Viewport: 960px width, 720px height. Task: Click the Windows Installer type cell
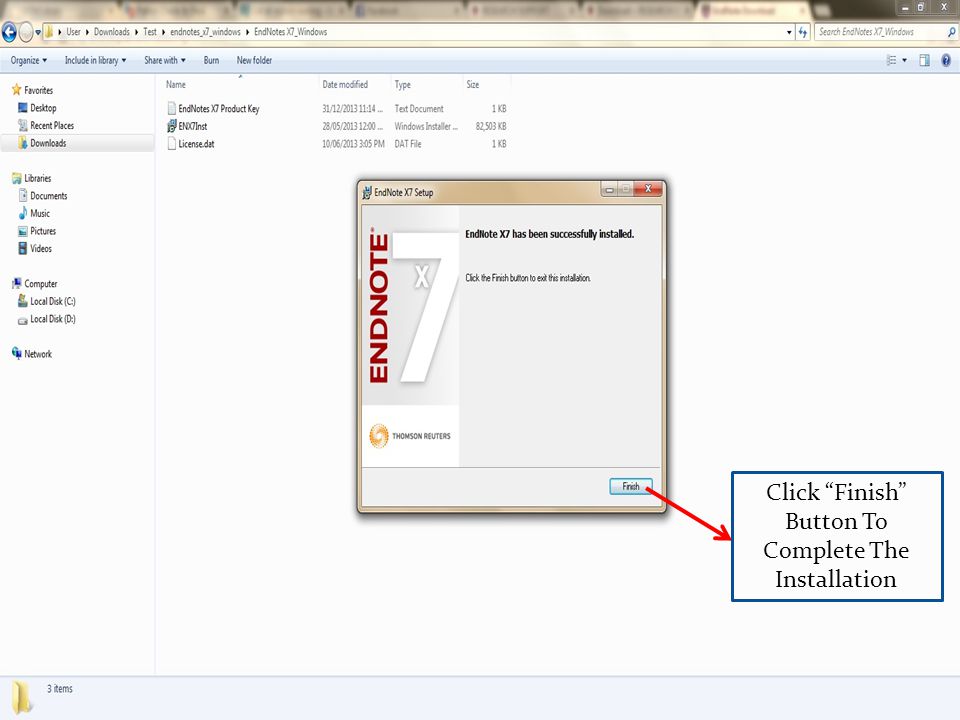click(x=426, y=126)
